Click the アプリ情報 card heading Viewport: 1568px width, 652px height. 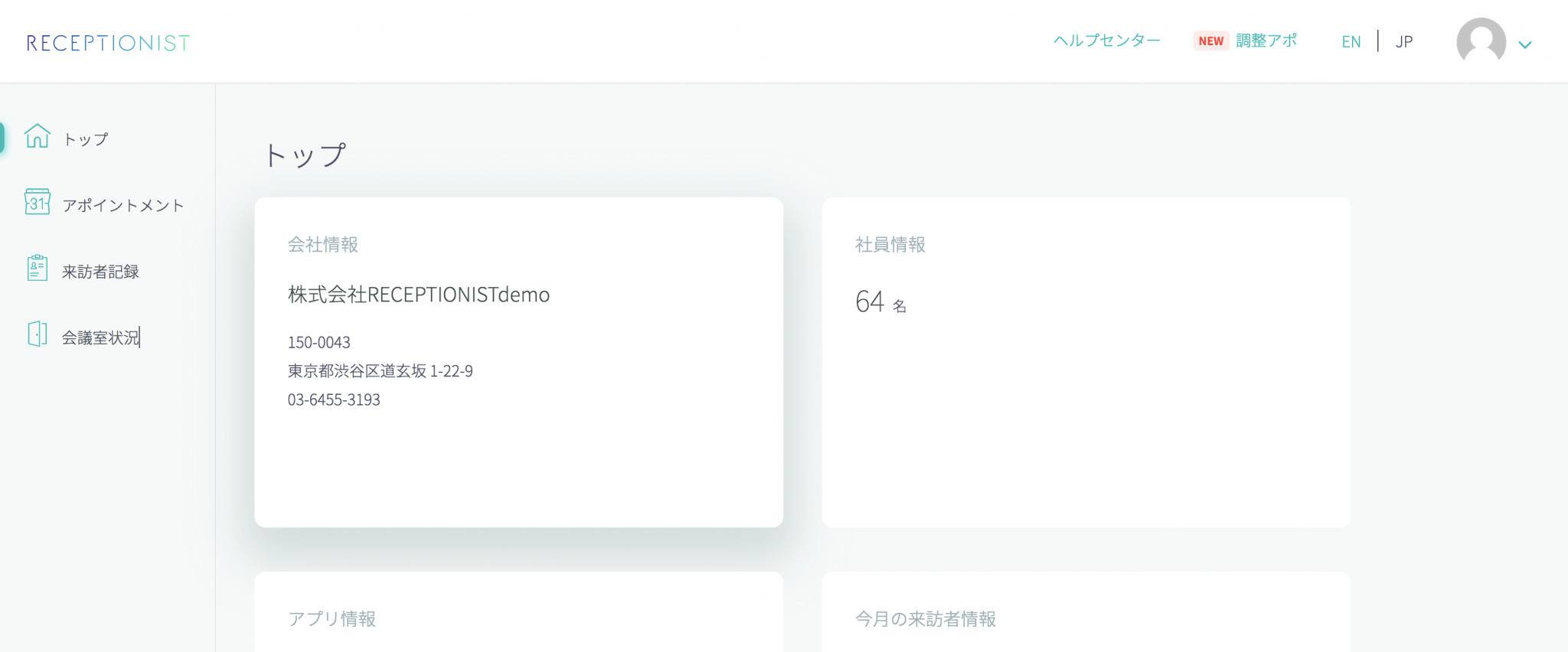332,618
